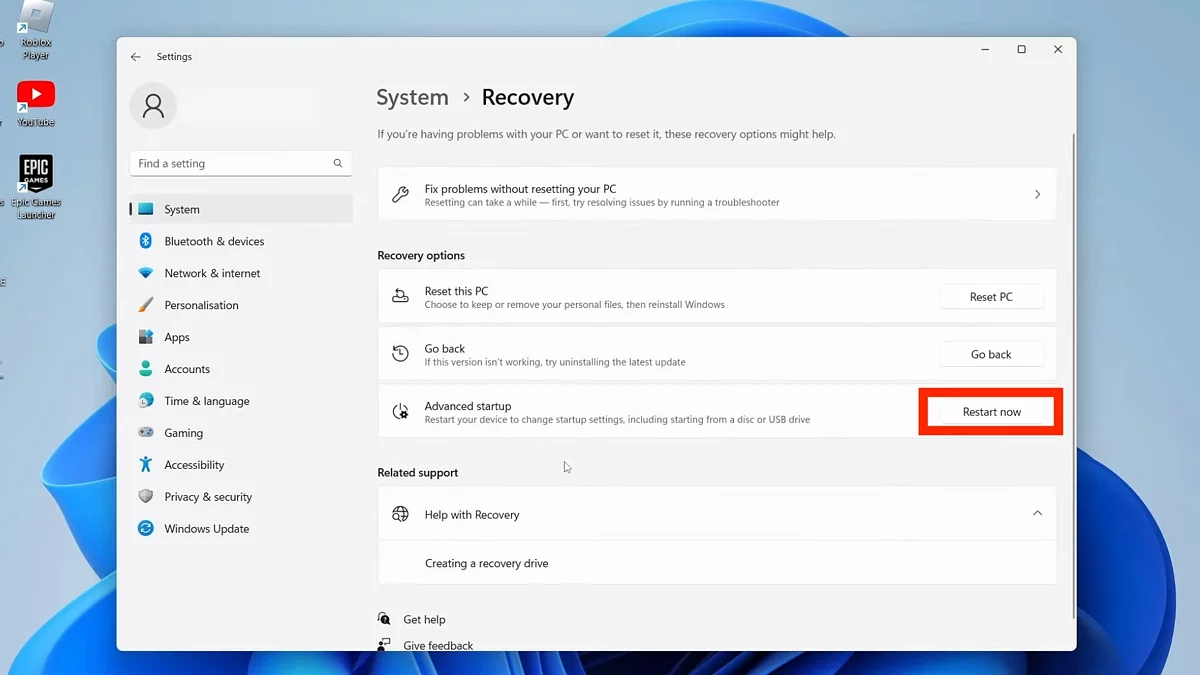Click the Personalisation paintbrush icon
Image resolution: width=1200 pixels, height=675 pixels.
click(x=145, y=305)
